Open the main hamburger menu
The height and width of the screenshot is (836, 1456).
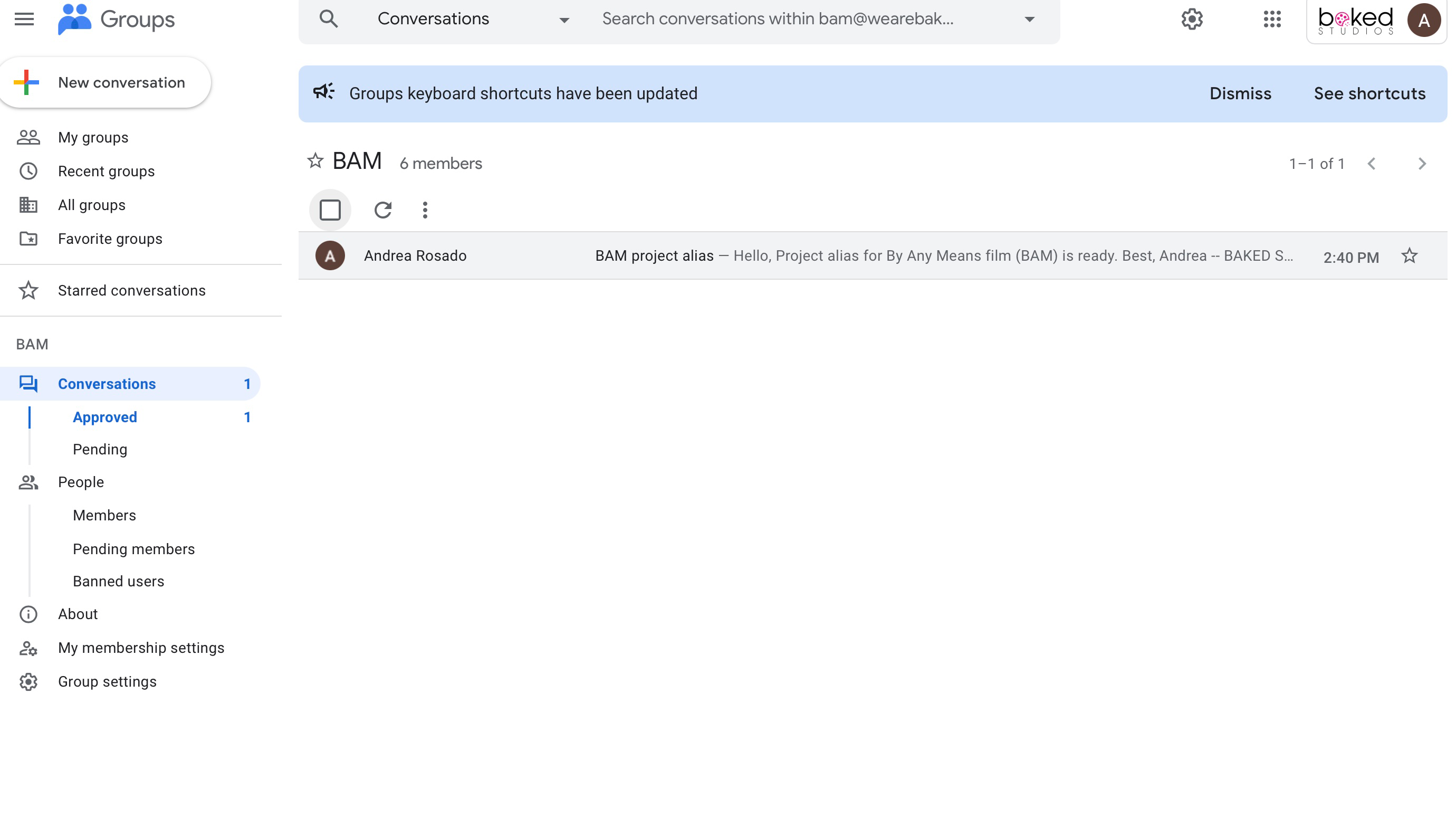click(24, 20)
